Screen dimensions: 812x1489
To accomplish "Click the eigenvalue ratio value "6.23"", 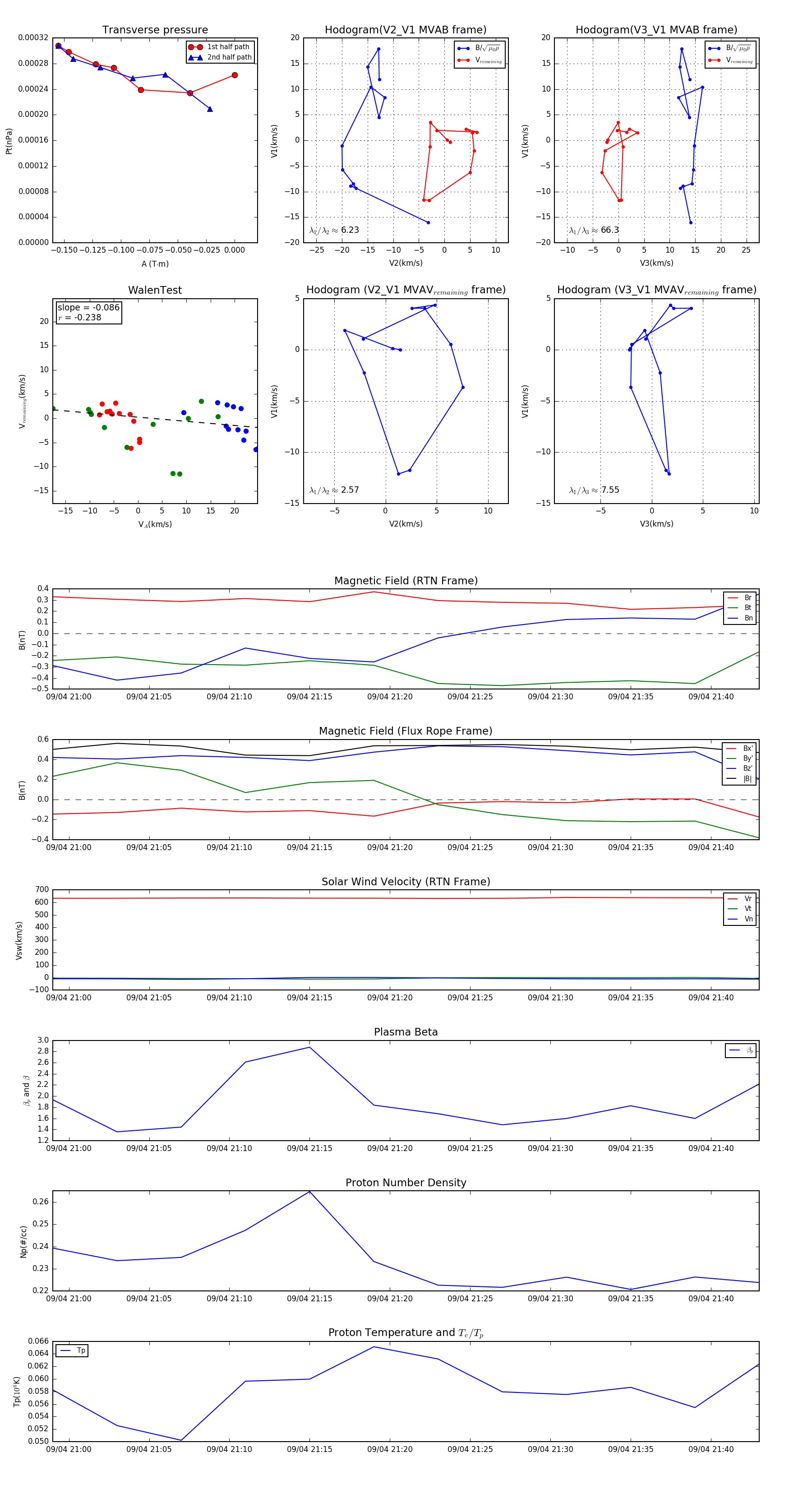I will pyautogui.click(x=350, y=230).
